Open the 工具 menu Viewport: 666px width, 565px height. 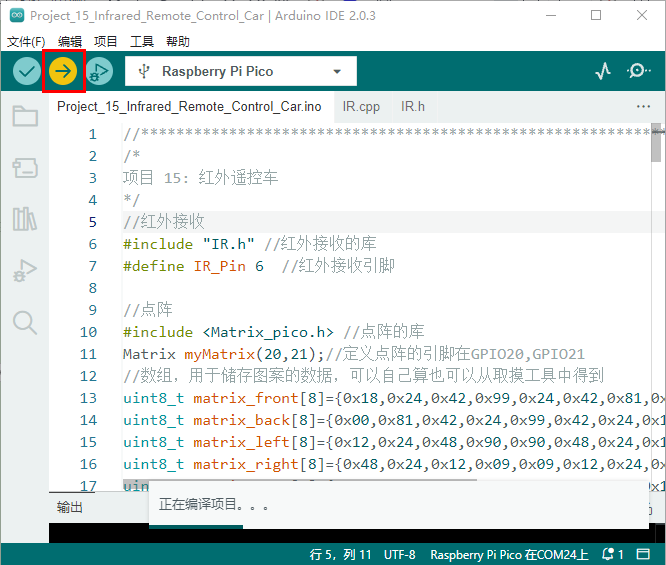tap(141, 42)
